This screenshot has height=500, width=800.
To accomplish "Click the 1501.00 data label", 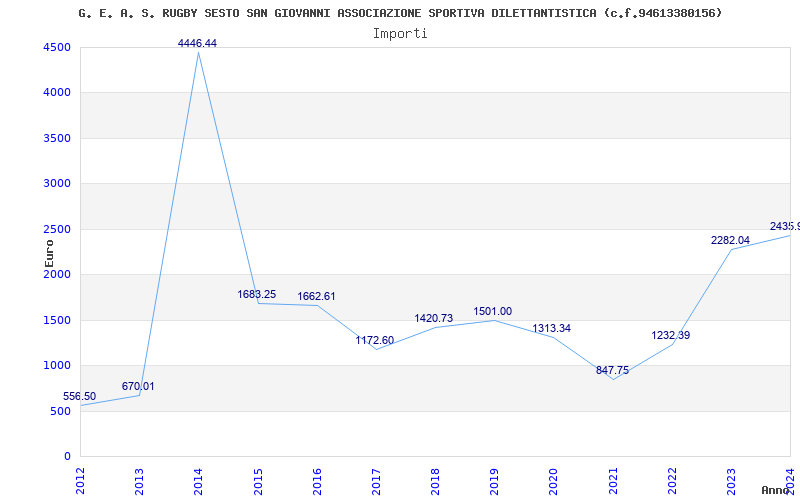I will (492, 311).
